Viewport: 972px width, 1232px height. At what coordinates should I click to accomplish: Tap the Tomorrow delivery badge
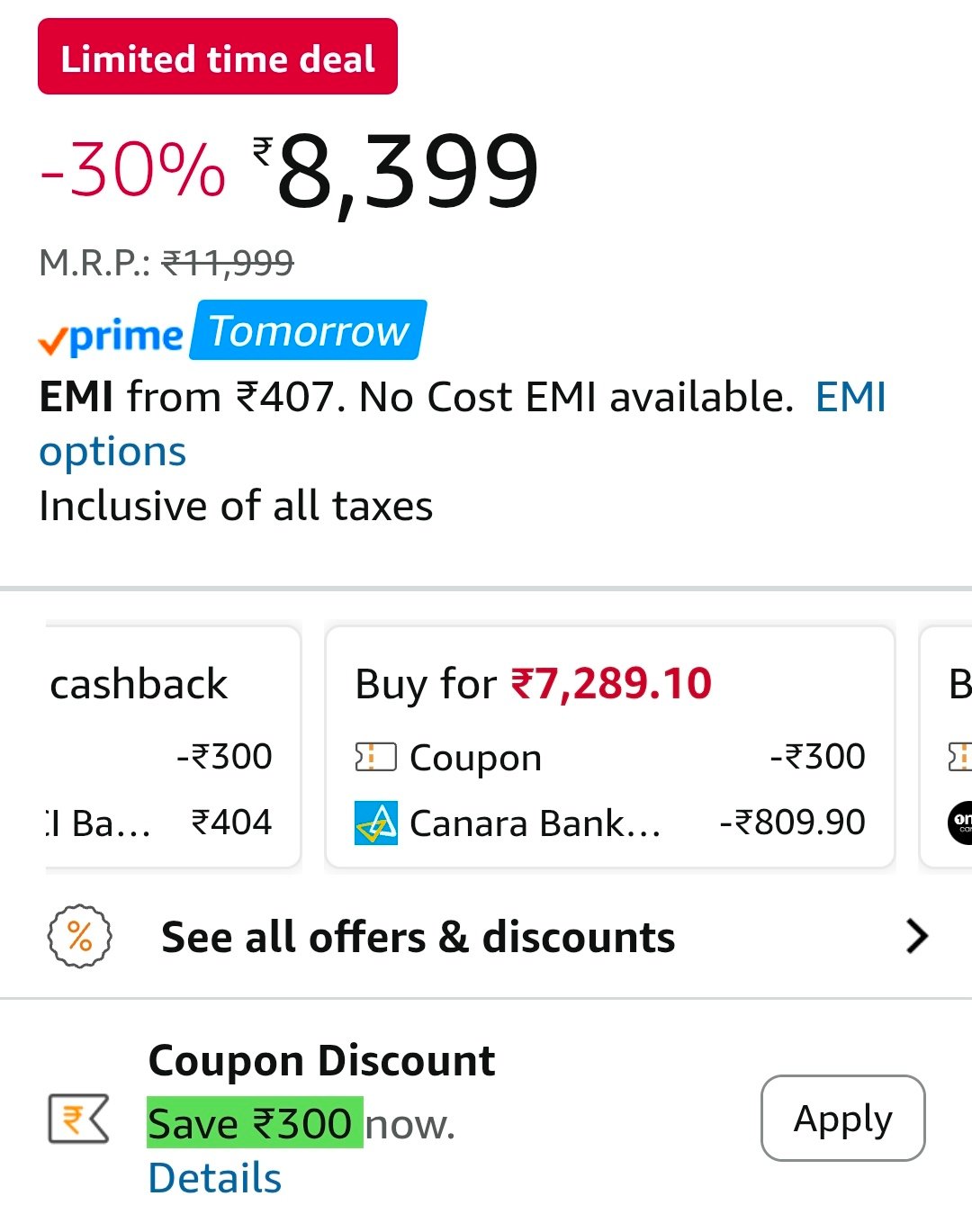[x=310, y=331]
